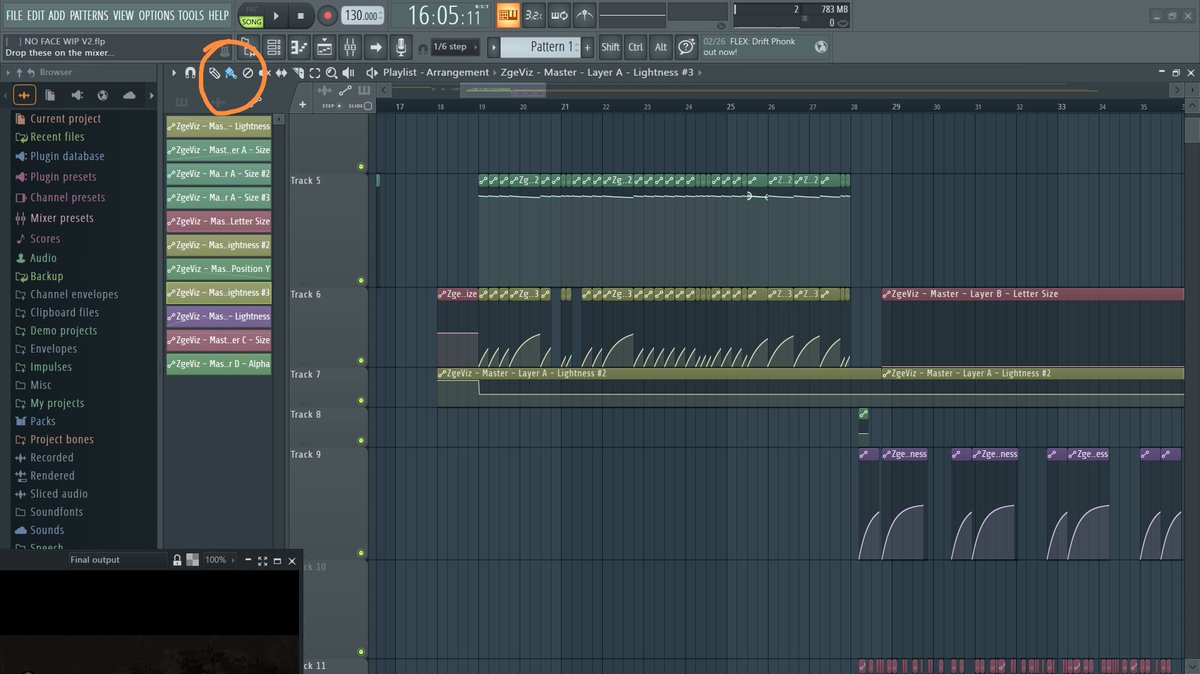Open the Piano roll toolbar shortcut
The image size is (1200, 674).
pos(299,47)
